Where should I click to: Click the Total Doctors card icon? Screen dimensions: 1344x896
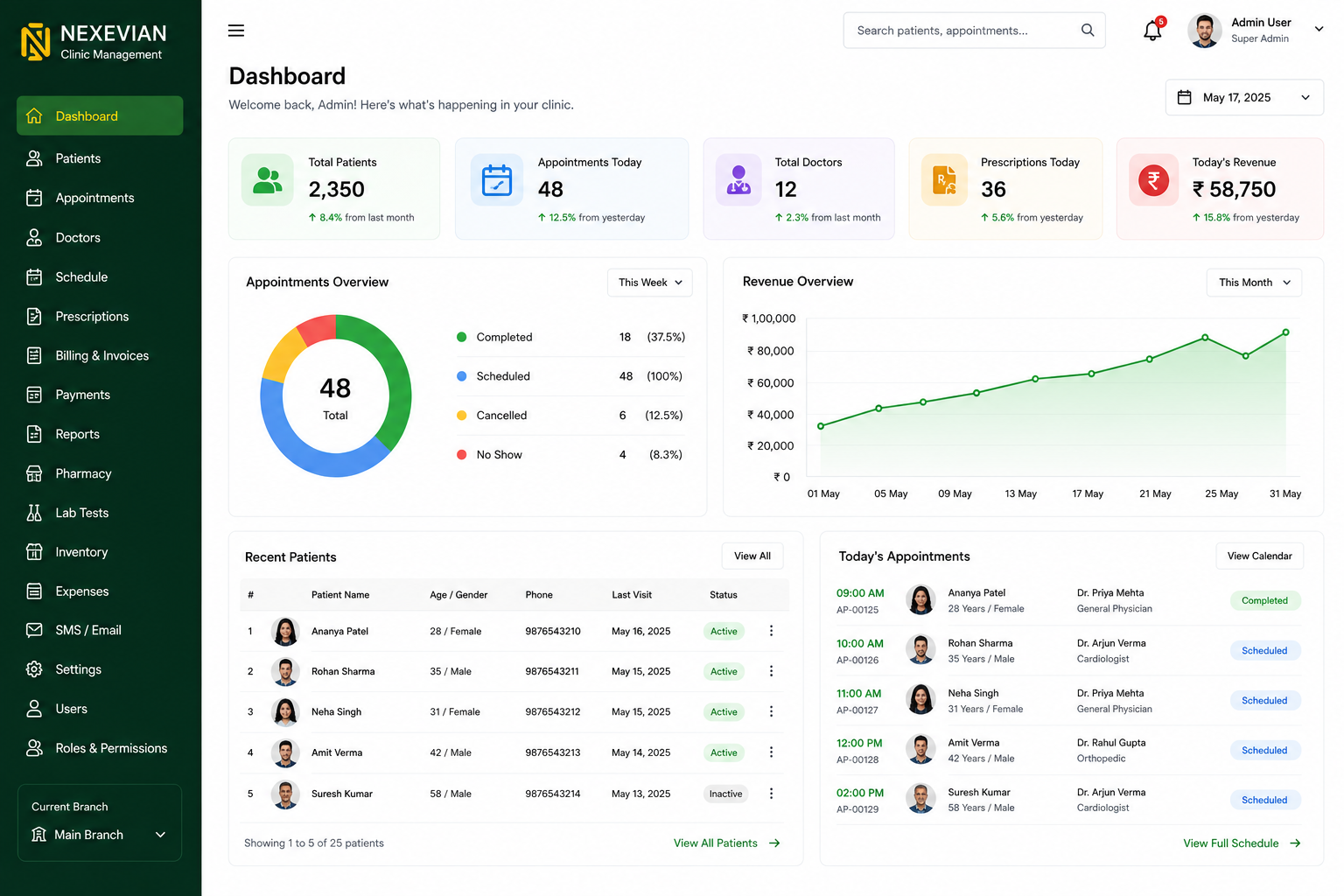click(738, 180)
